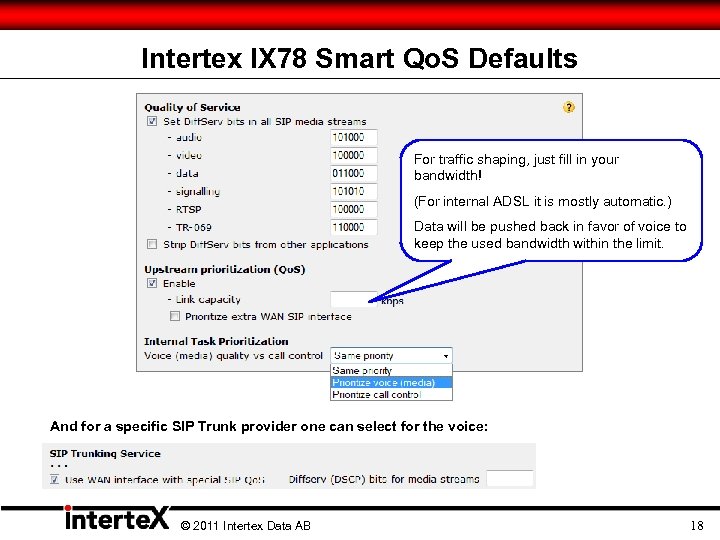The width and height of the screenshot is (720, 540).
Task: Click the slide page number 18
Action: pos(697,525)
